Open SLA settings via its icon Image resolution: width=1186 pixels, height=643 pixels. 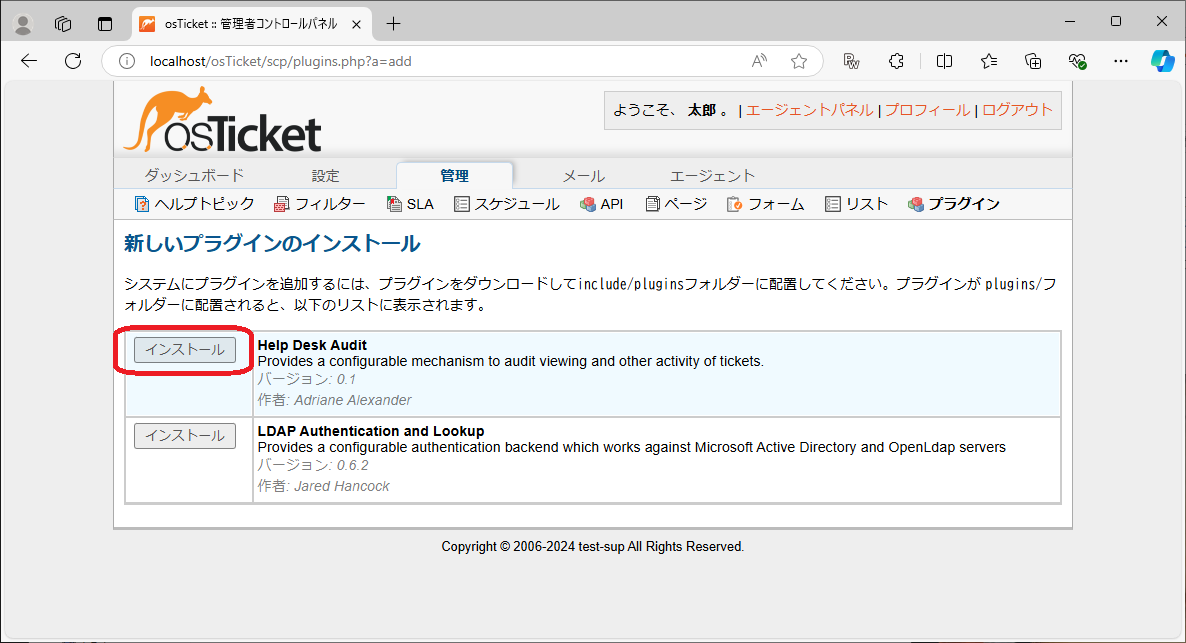pos(392,203)
